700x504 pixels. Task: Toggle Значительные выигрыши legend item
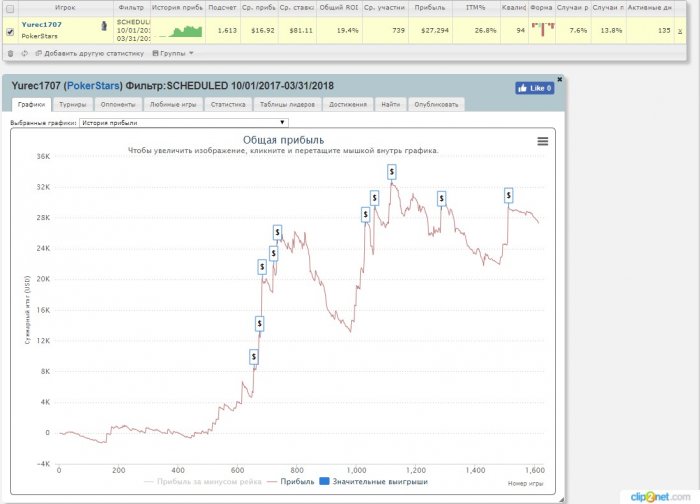tap(374, 482)
